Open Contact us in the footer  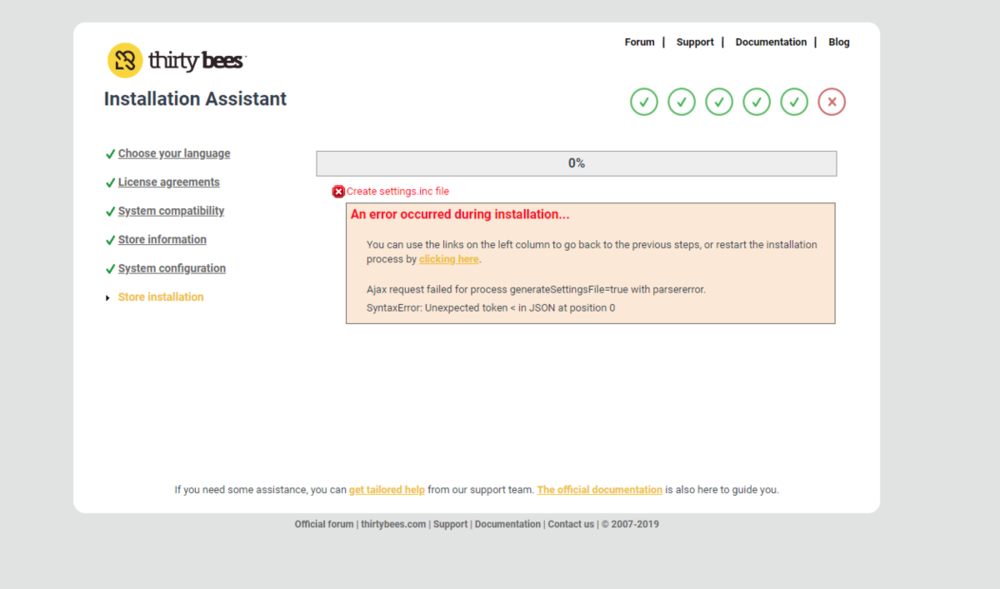(x=570, y=524)
